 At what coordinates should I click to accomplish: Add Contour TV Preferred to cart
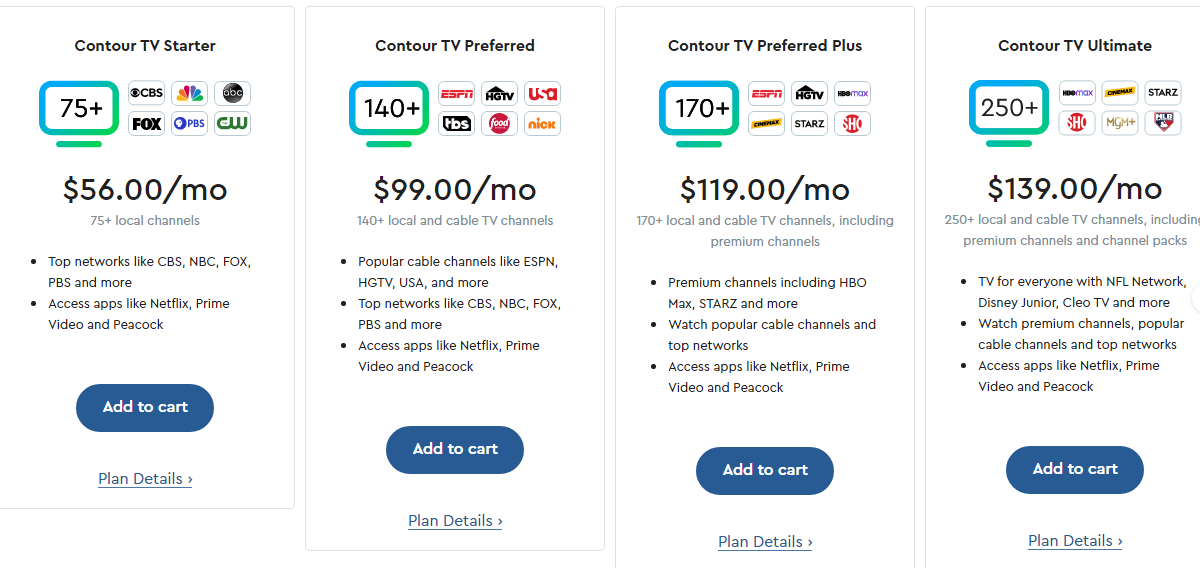tap(455, 450)
